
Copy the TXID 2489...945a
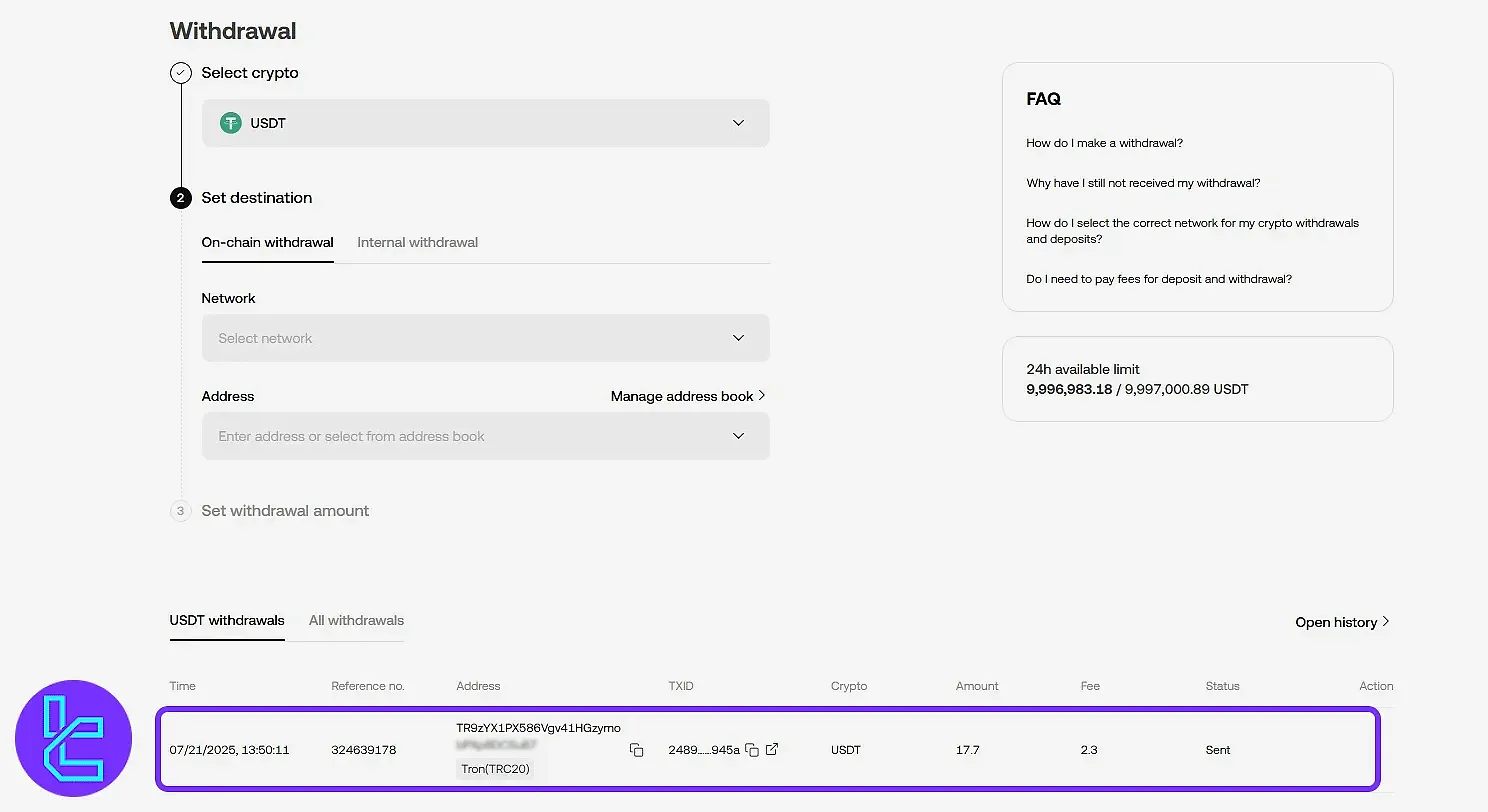[x=752, y=750]
